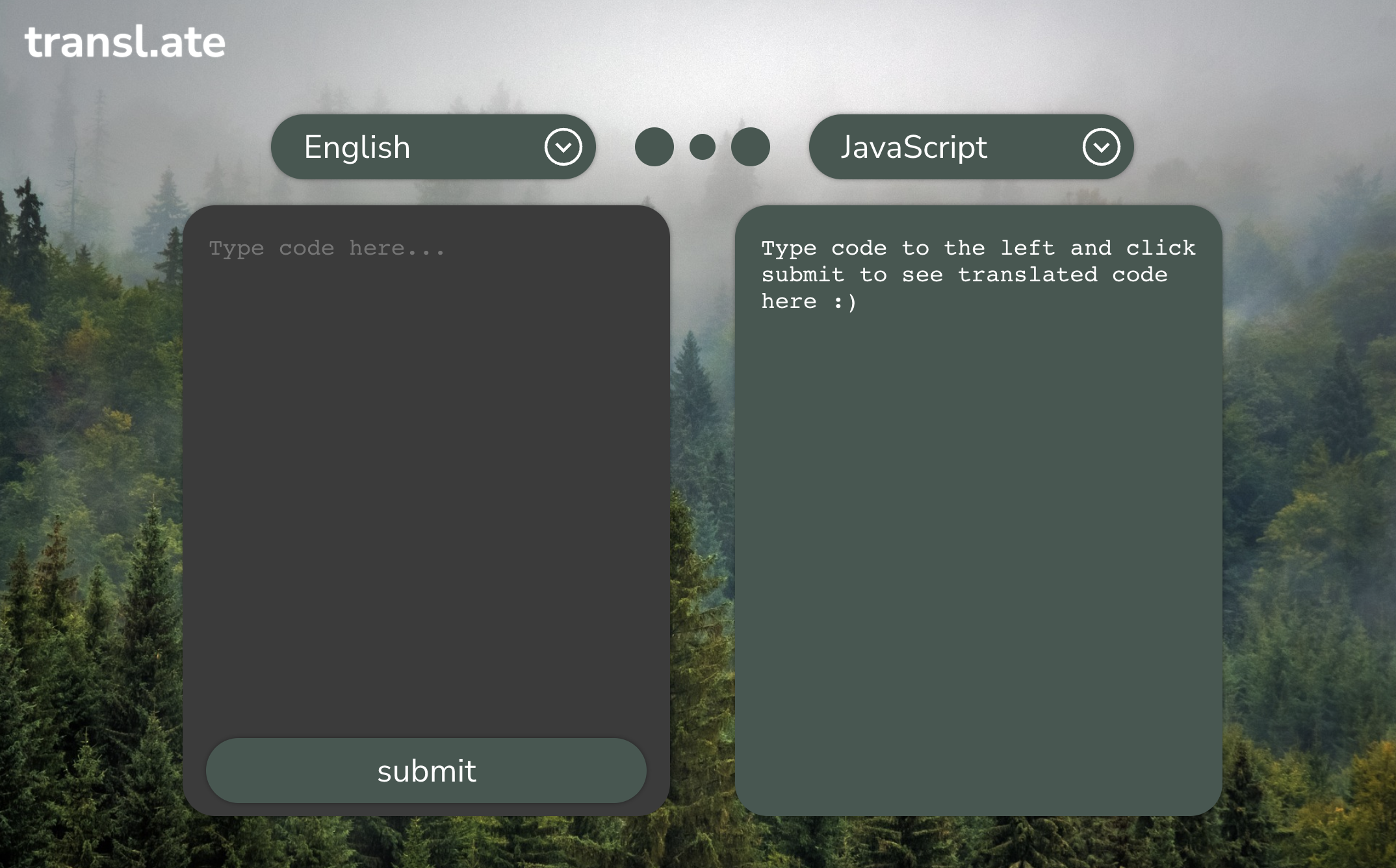Viewport: 1396px width, 868px height.
Task: Click the chevron icon beside JavaScript
Action: point(1101,147)
